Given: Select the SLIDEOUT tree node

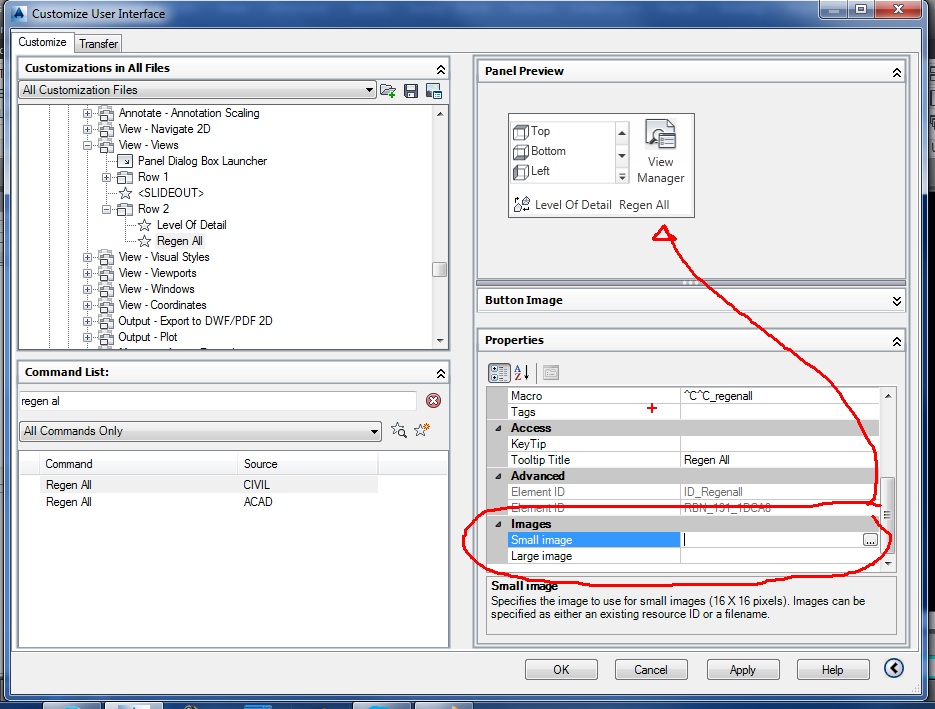Looking at the screenshot, I should pos(171,193).
